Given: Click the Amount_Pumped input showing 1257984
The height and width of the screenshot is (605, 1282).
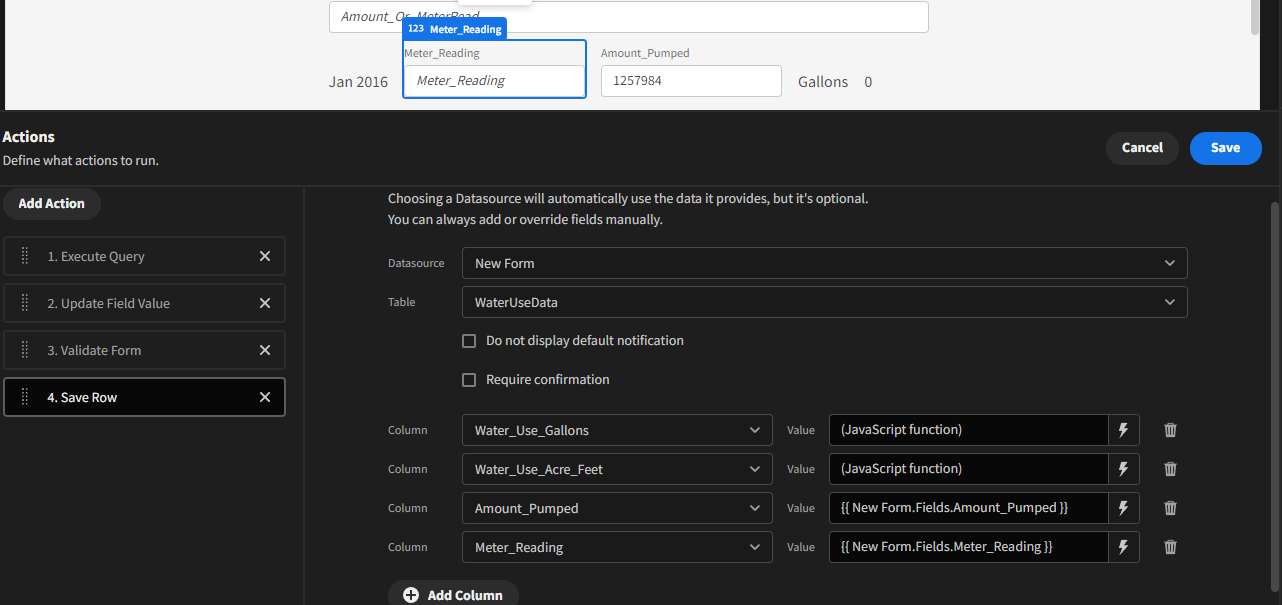Looking at the screenshot, I should coord(690,81).
